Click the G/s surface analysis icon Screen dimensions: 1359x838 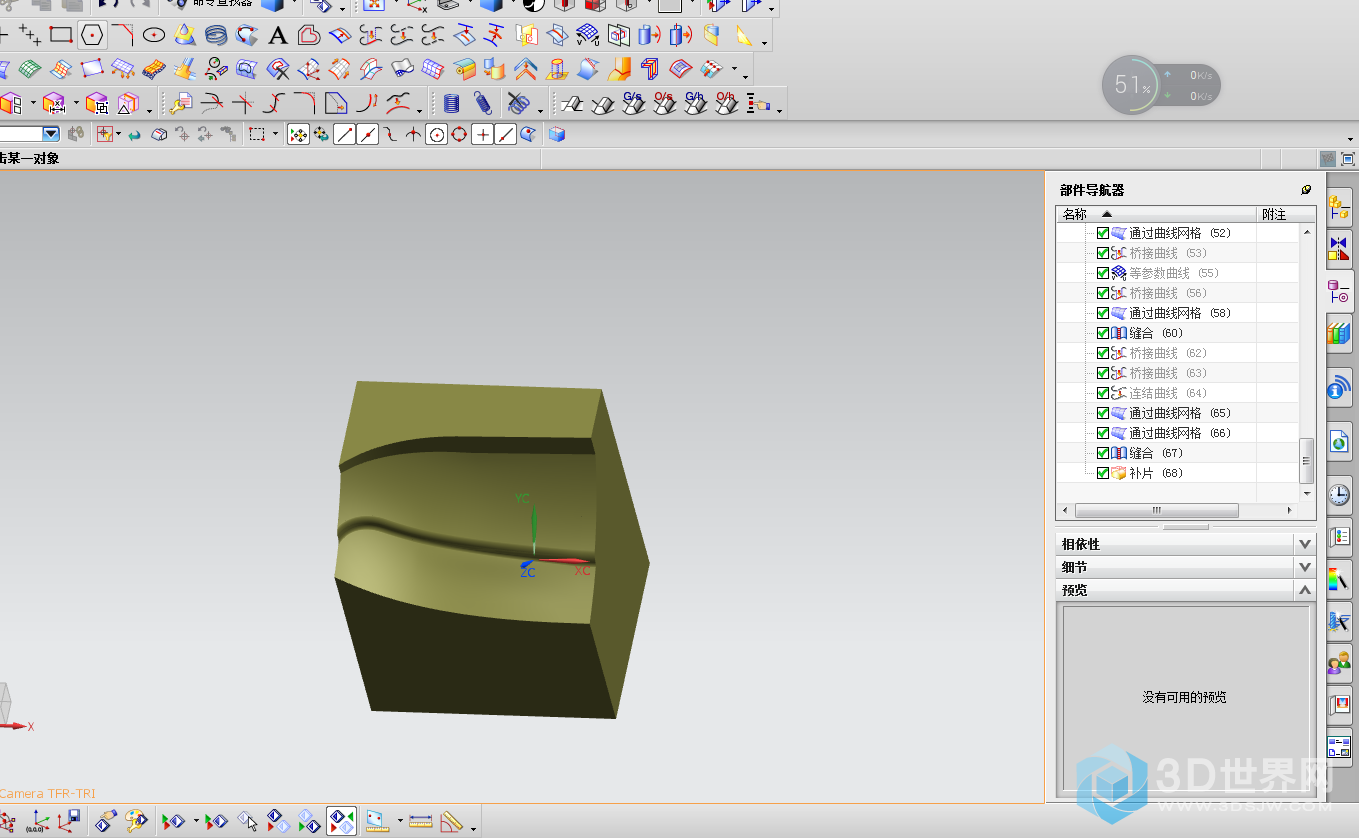pos(632,103)
